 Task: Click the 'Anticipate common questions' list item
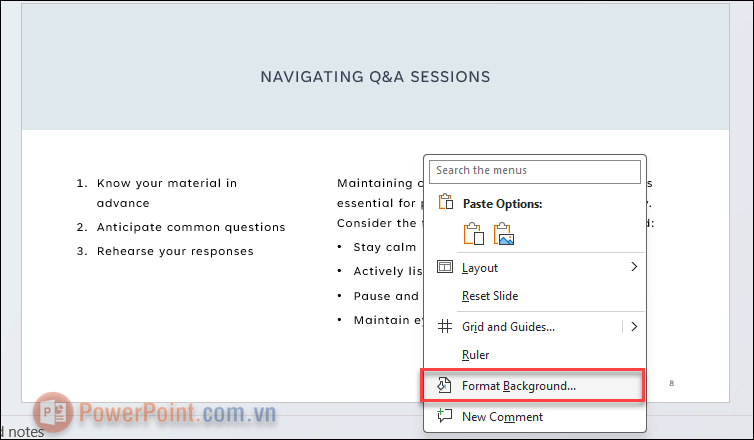[x=191, y=227]
